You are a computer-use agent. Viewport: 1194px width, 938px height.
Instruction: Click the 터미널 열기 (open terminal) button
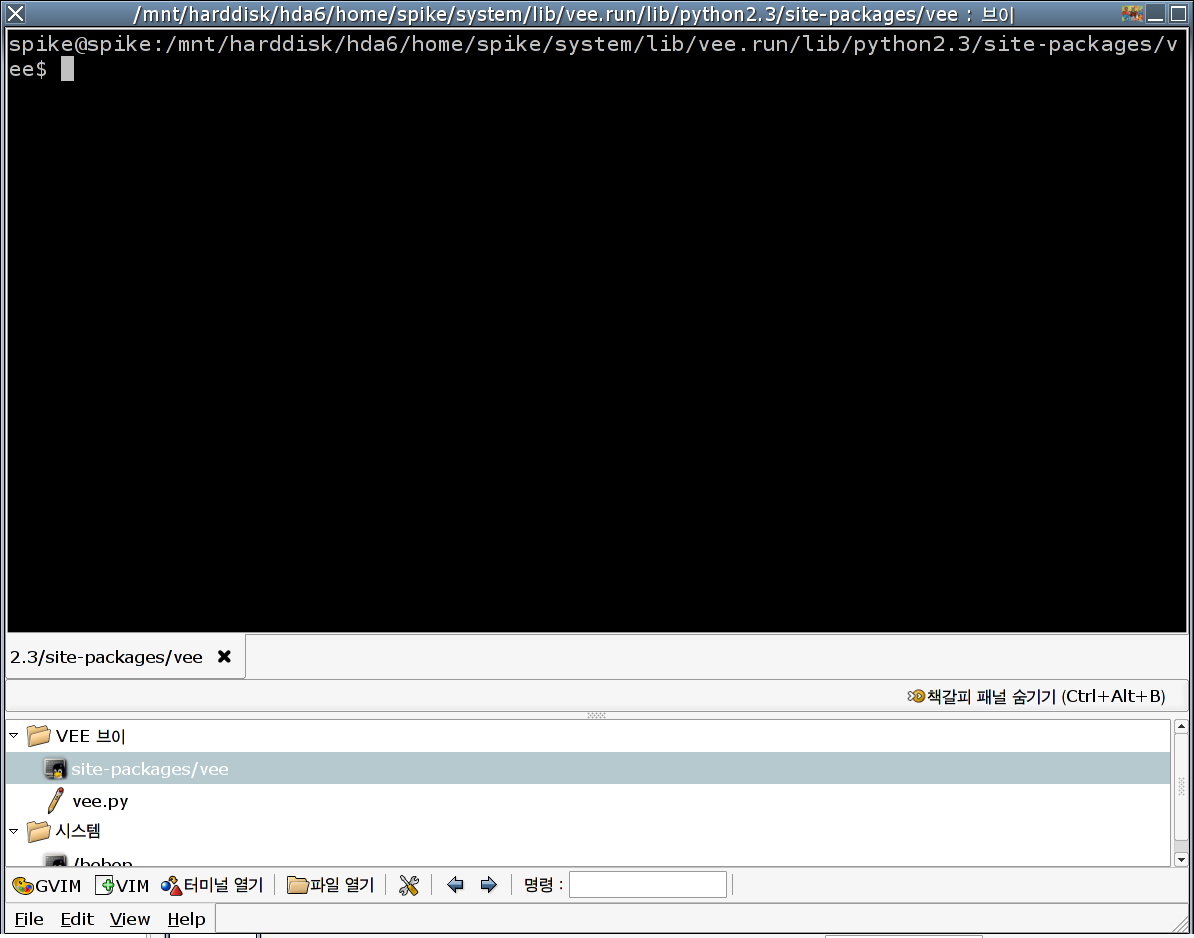pos(212,885)
